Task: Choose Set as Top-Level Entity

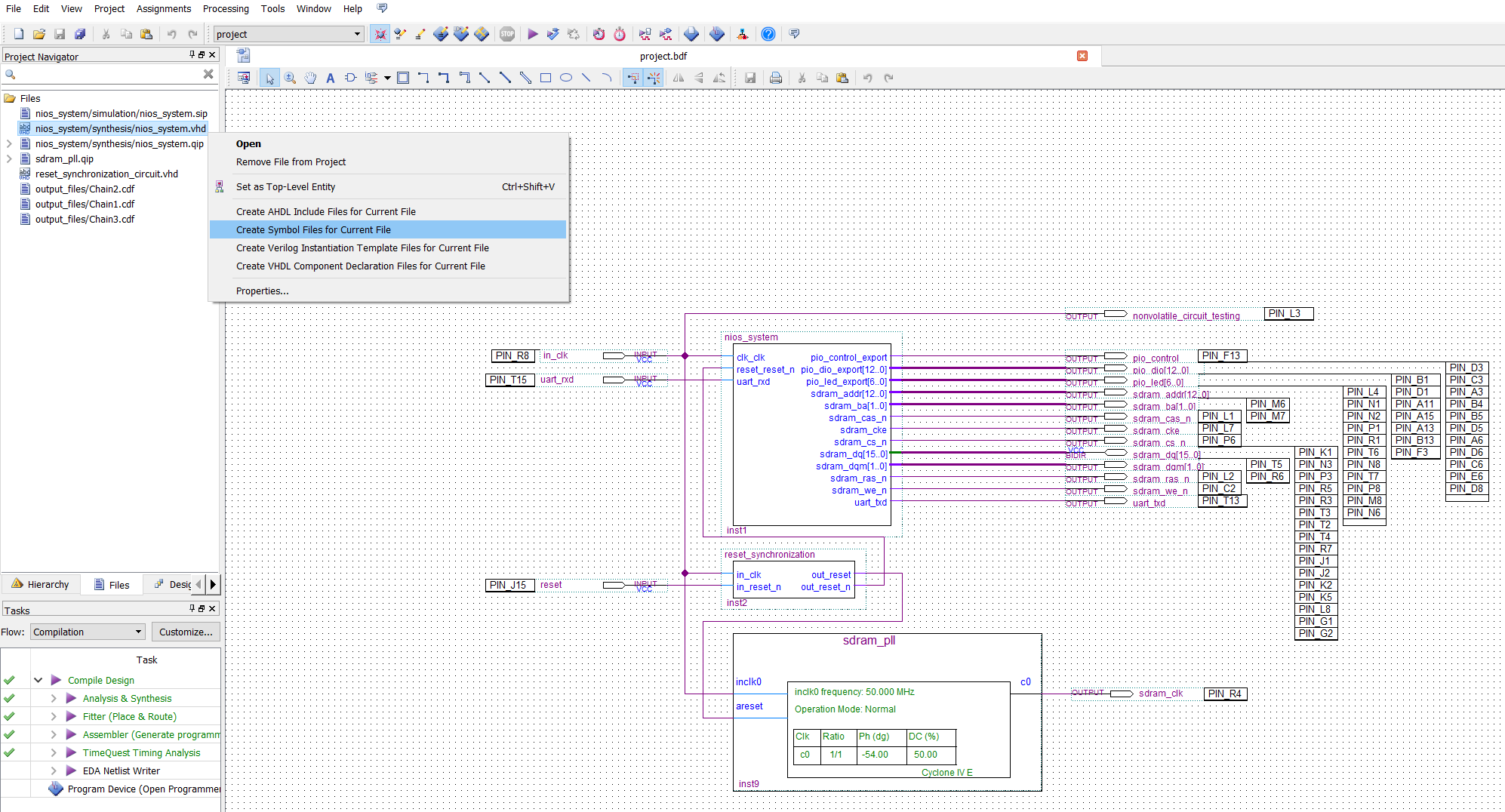Action: pyautogui.click(x=388, y=186)
